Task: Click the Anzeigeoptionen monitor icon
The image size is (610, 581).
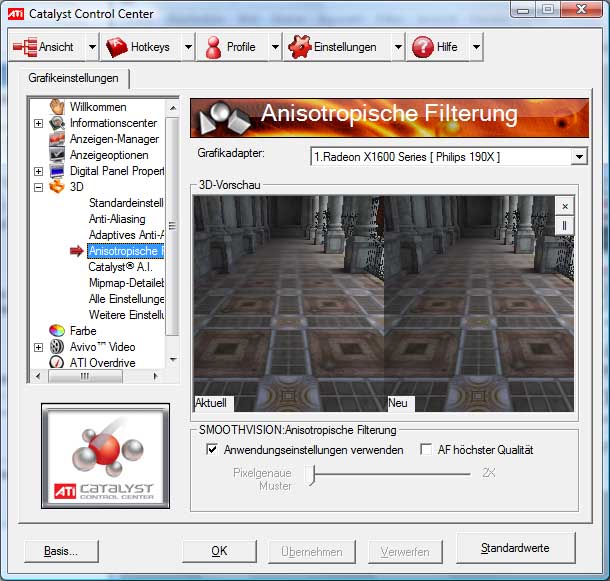Action: click(57, 155)
